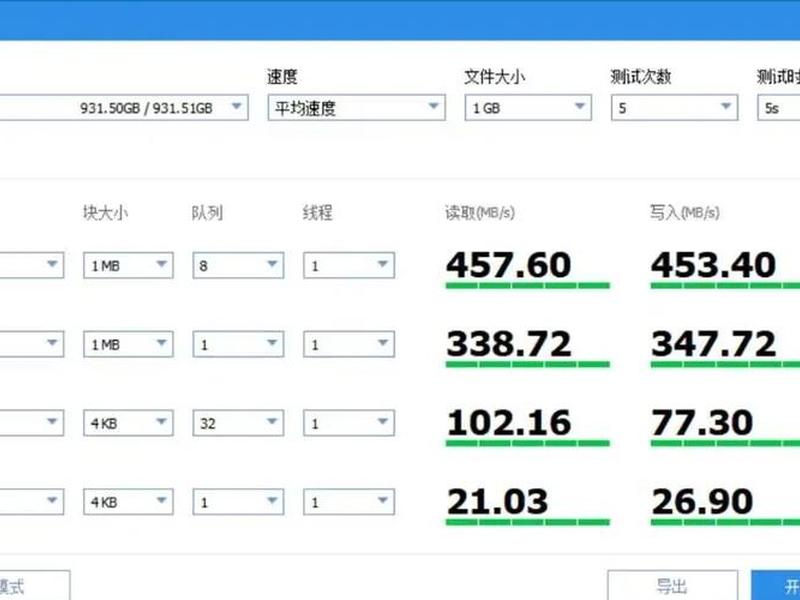Open queue dropdown in the 338.72 row

click(238, 344)
